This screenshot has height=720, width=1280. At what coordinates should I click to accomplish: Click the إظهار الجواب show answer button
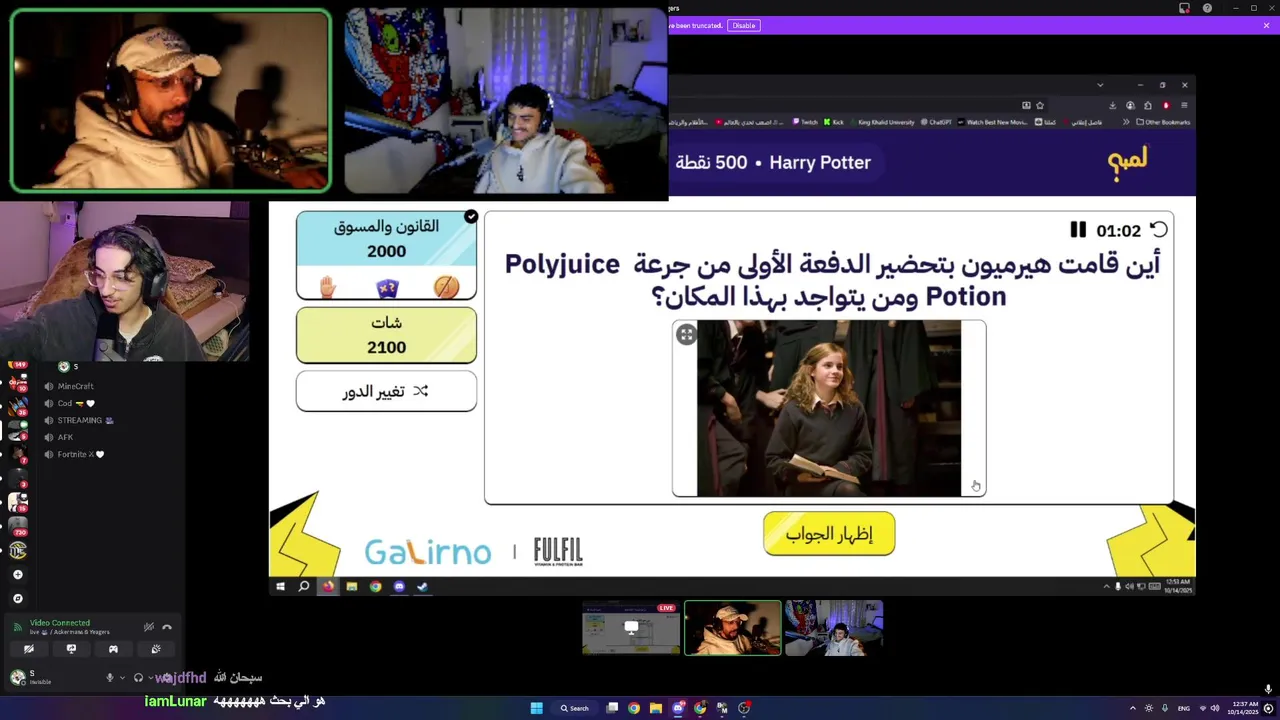(x=829, y=534)
